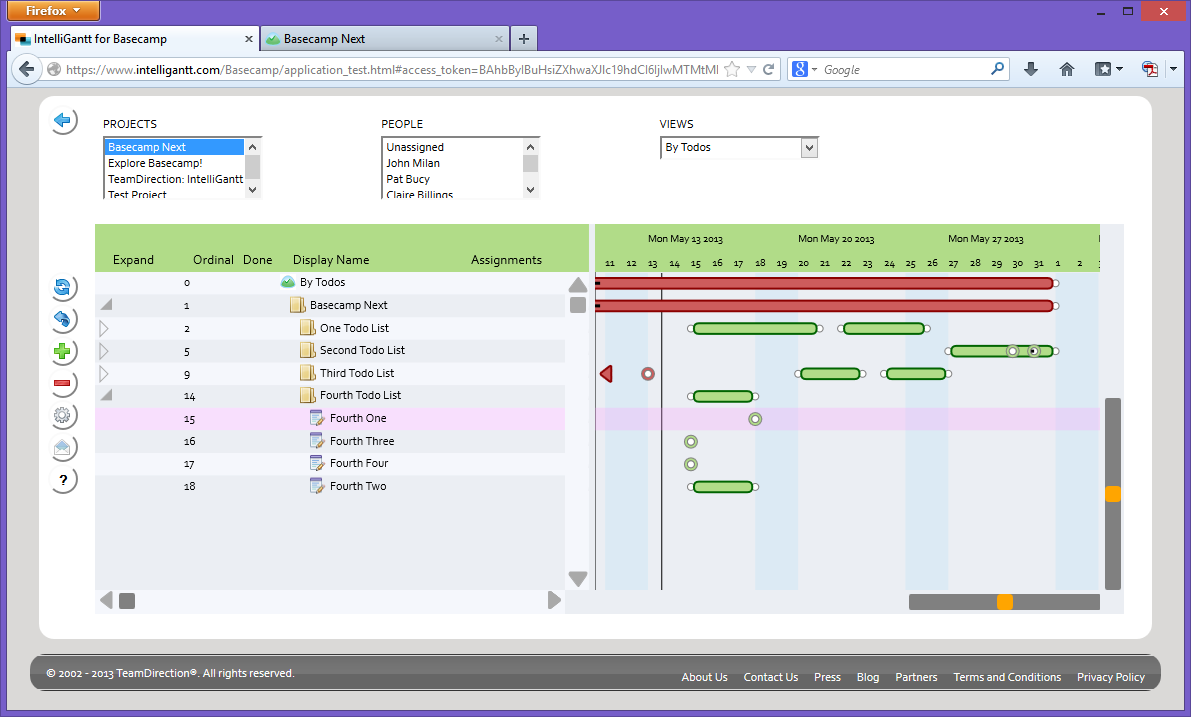
Task: Click the grid scroll right arrow
Action: pyautogui.click(x=554, y=600)
